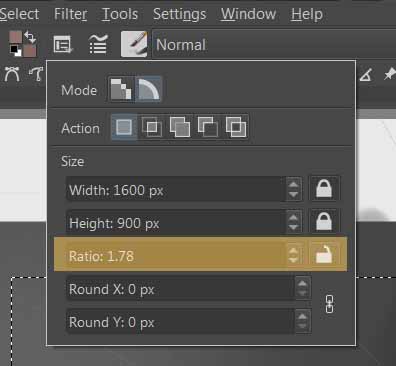Click the foreground color swatch

coord(15,37)
